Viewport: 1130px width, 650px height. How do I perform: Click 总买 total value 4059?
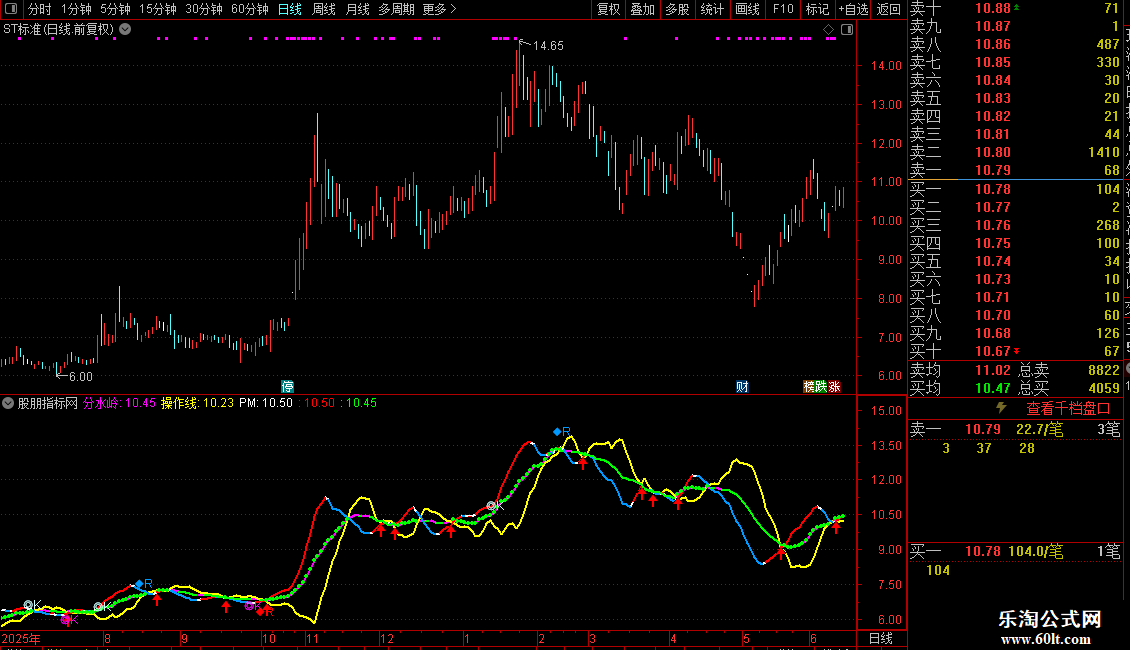click(x=1103, y=388)
